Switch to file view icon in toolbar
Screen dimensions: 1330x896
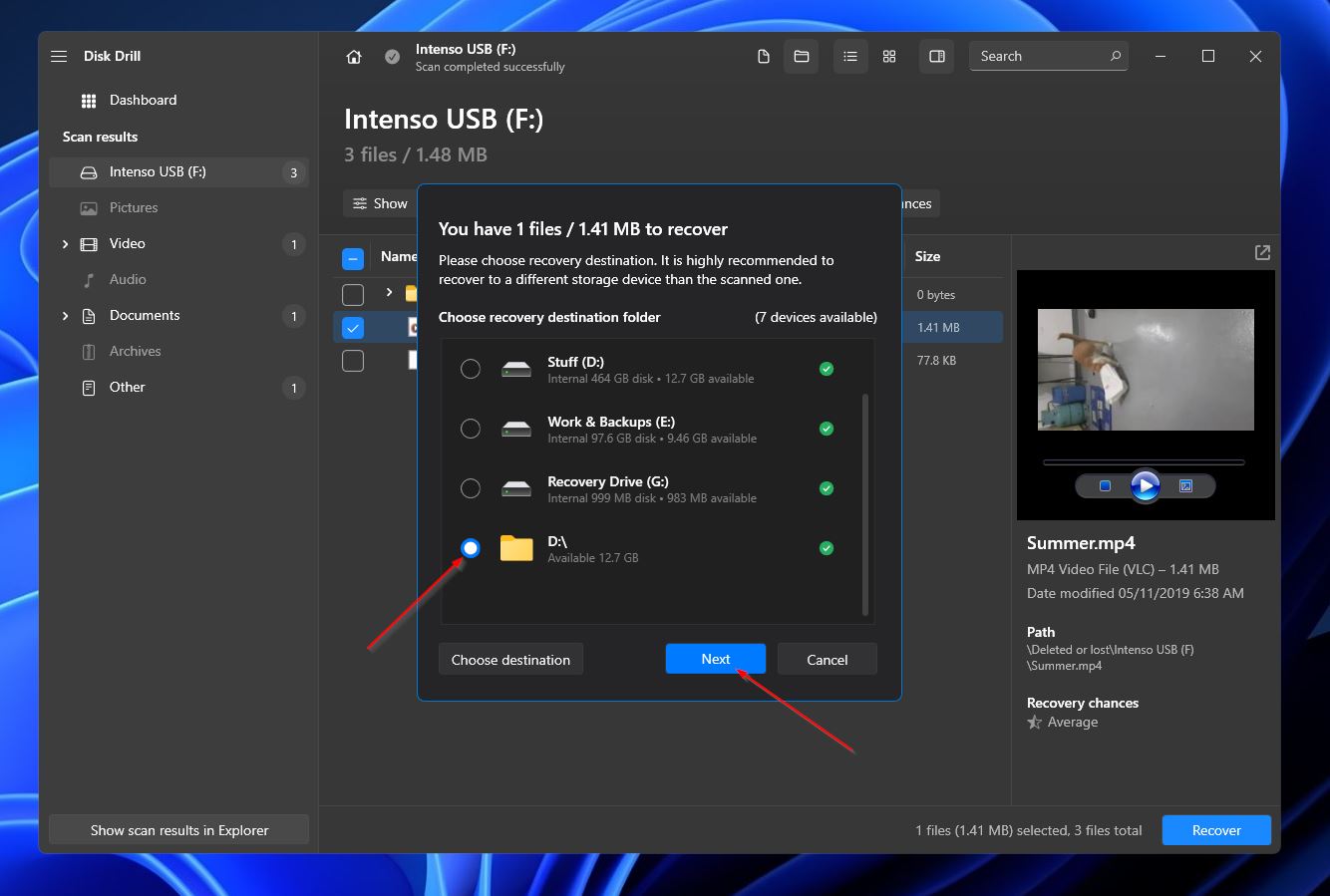coord(764,57)
